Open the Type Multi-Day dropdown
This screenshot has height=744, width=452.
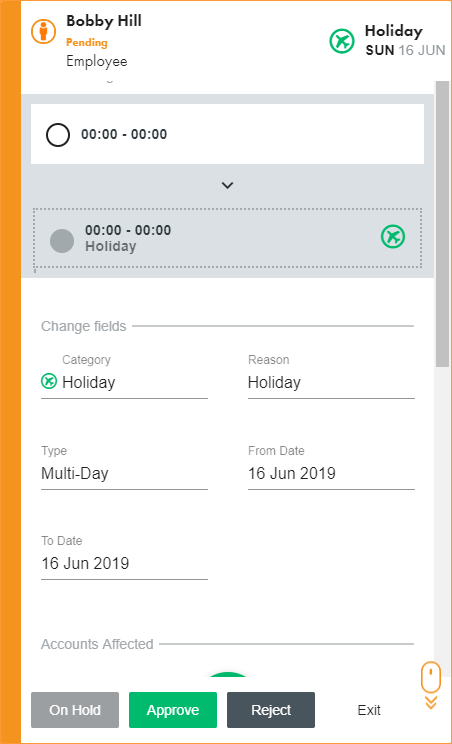click(x=124, y=474)
